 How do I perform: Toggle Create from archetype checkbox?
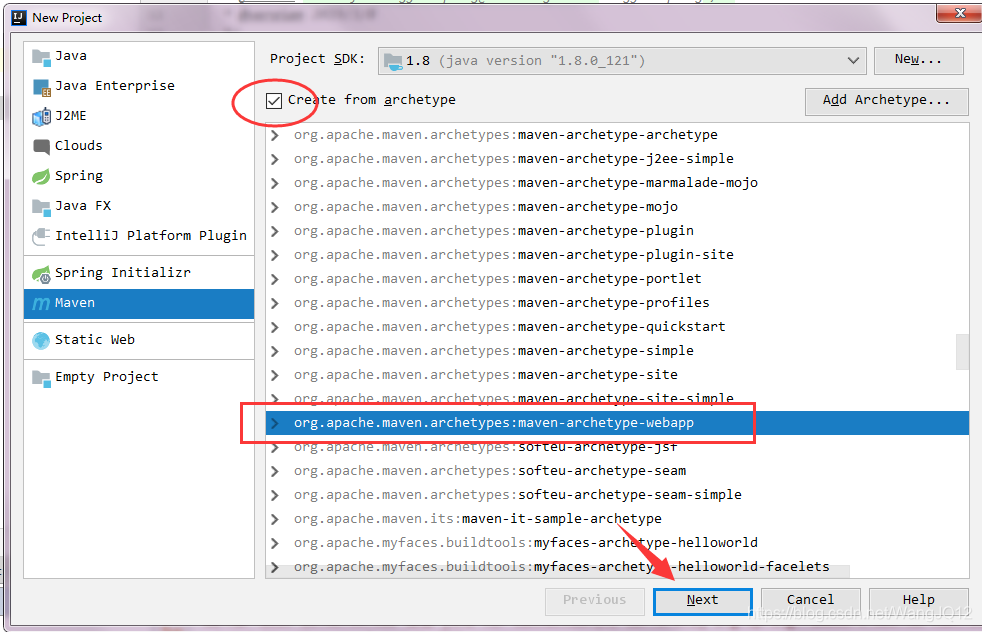coord(274,100)
